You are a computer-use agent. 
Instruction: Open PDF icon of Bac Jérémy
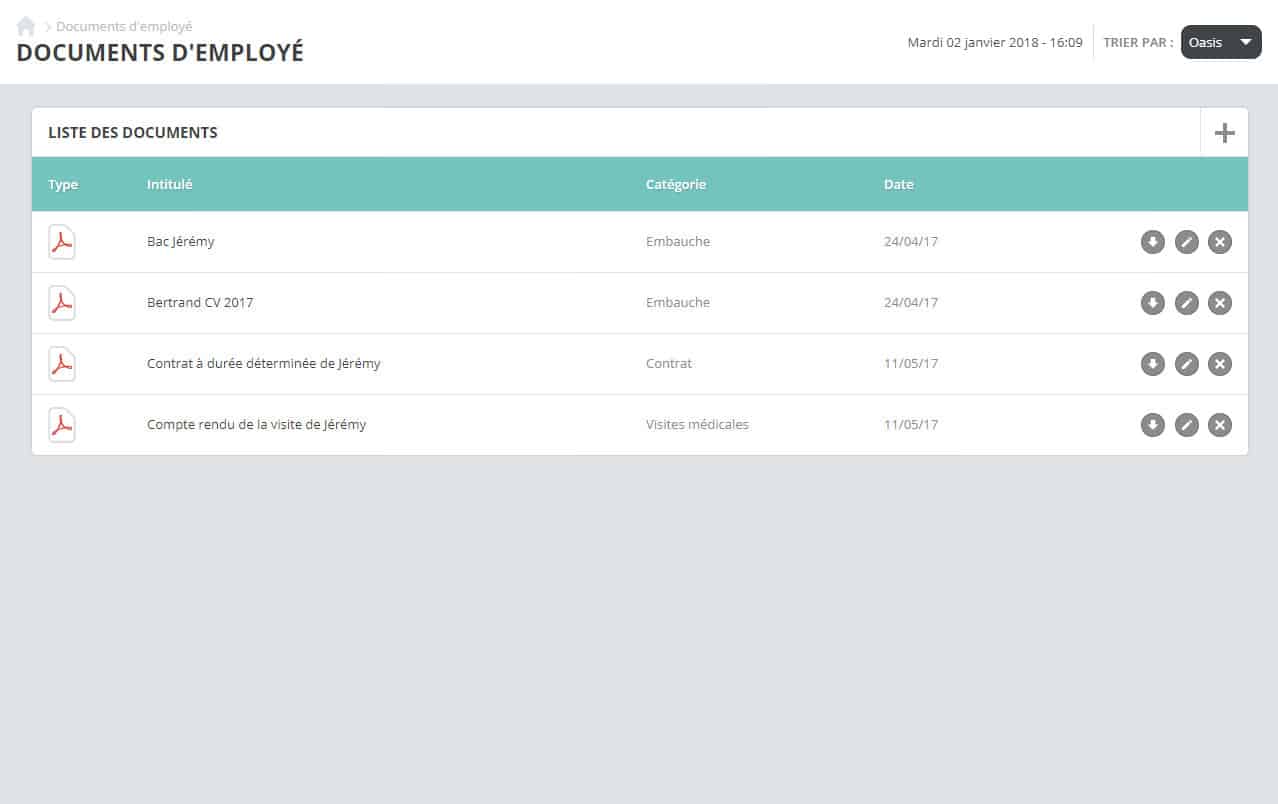tap(62, 242)
